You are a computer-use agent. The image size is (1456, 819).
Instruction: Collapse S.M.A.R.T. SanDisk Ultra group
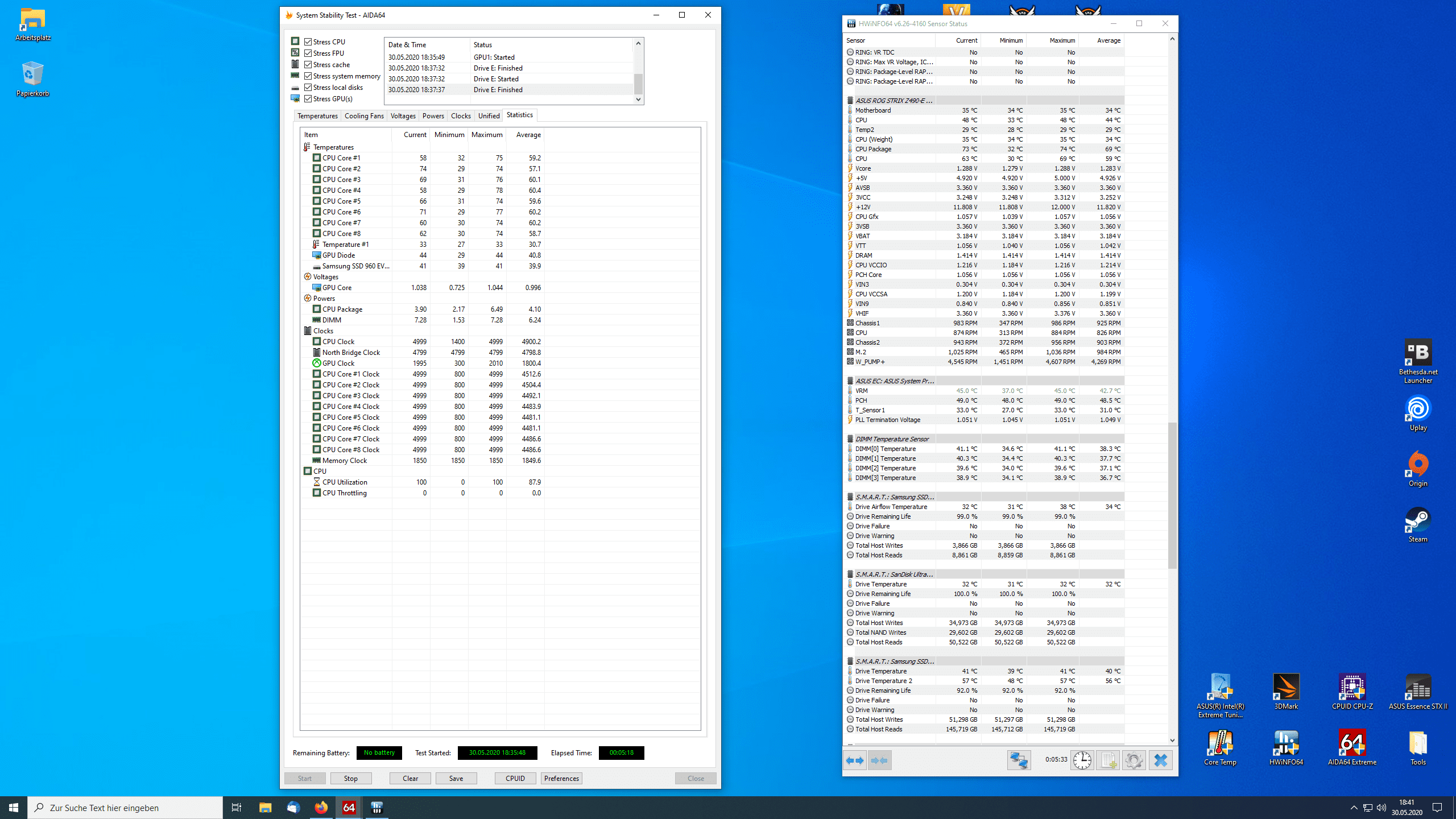click(x=850, y=574)
